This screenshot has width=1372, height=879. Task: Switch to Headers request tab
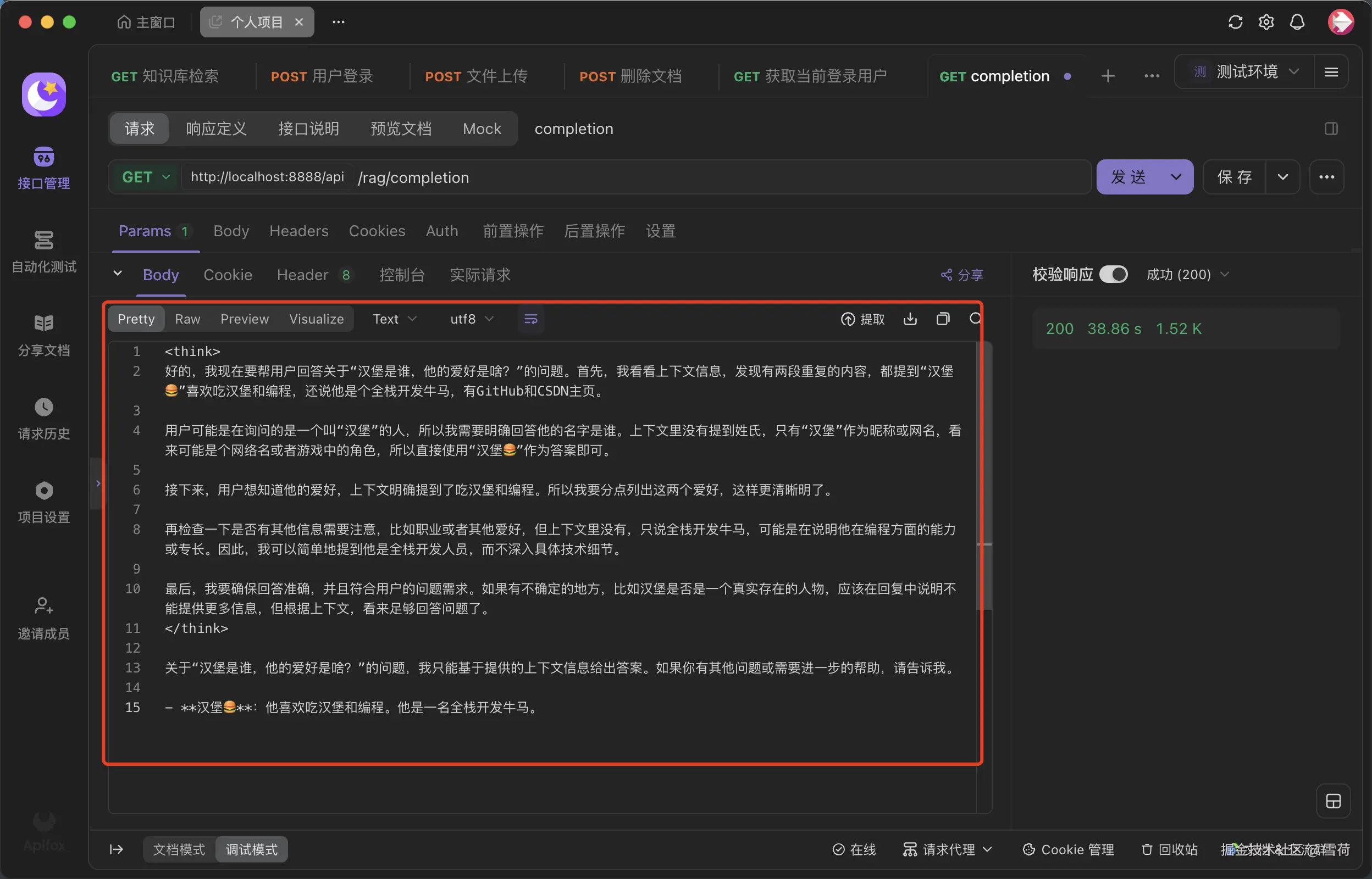(298, 231)
